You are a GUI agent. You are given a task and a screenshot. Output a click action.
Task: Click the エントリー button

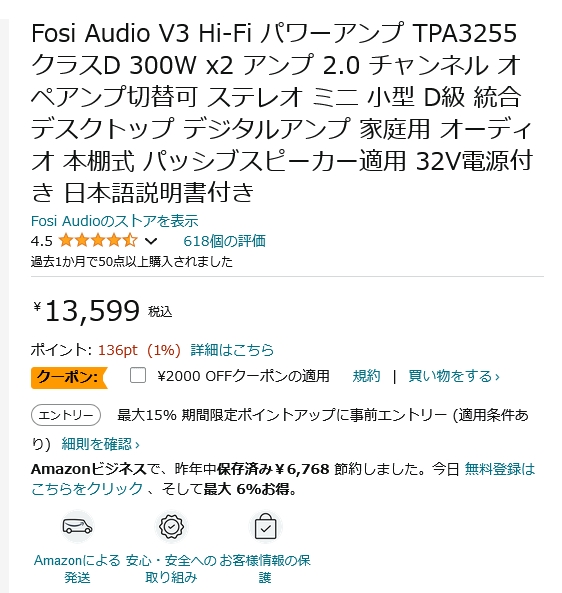tap(66, 415)
